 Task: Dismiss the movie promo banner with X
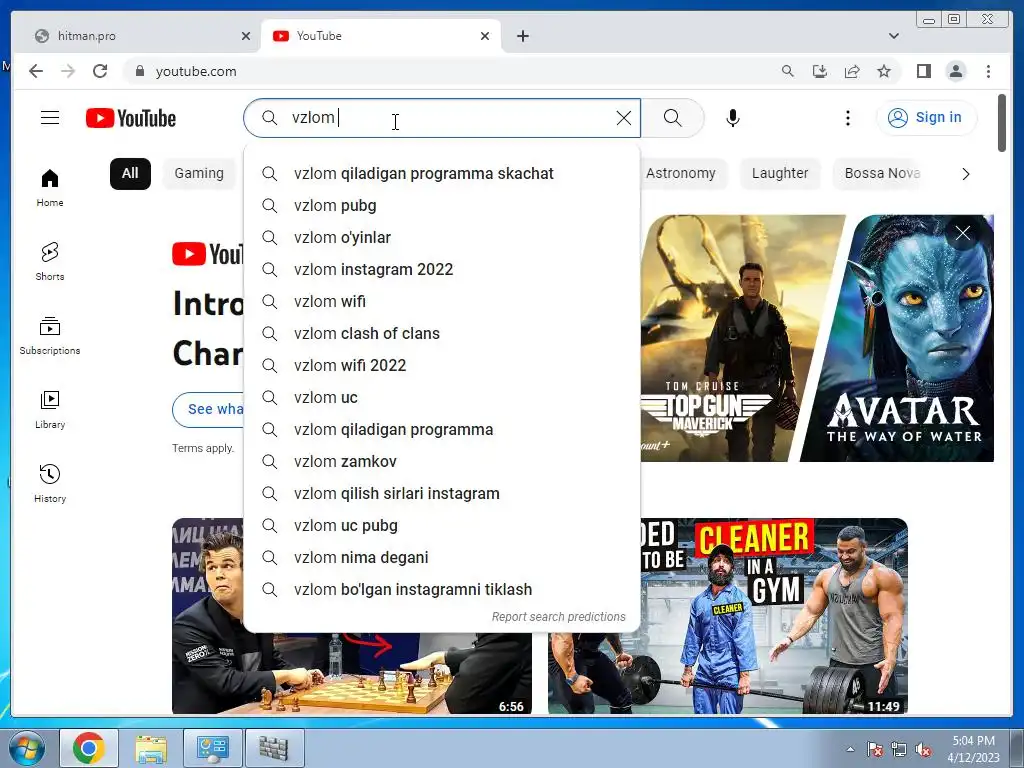[x=963, y=233]
